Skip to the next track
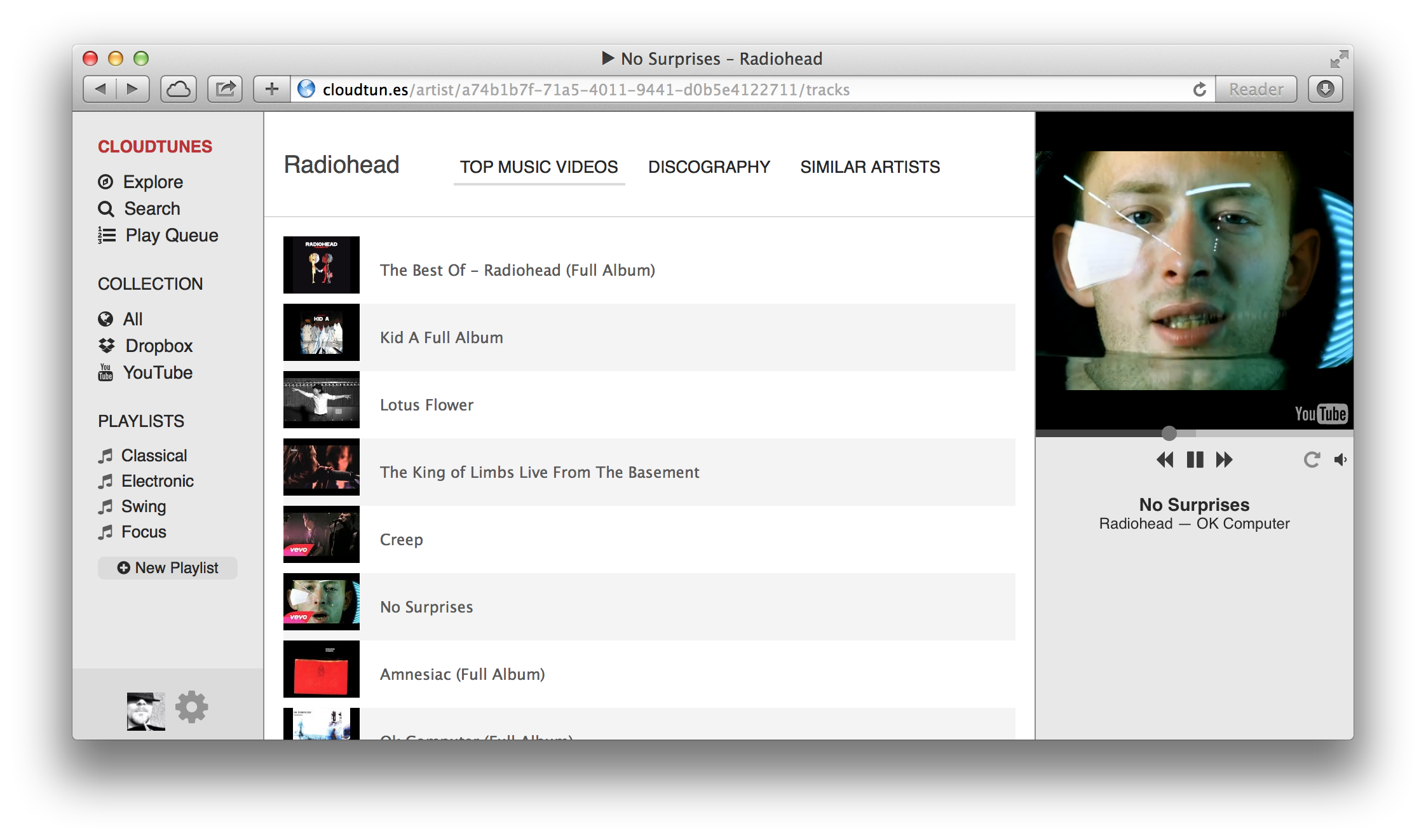The height and width of the screenshot is (840, 1426). click(x=1224, y=459)
